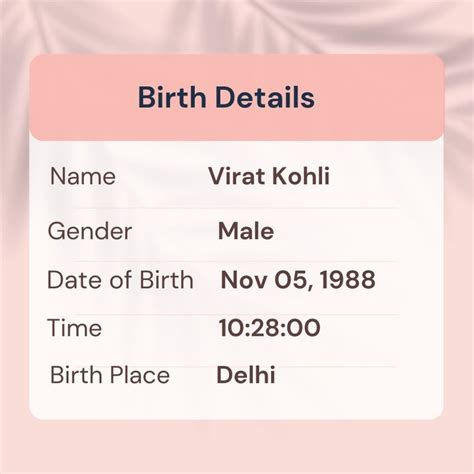
Task: Click the pink header banner area
Action: point(237,98)
